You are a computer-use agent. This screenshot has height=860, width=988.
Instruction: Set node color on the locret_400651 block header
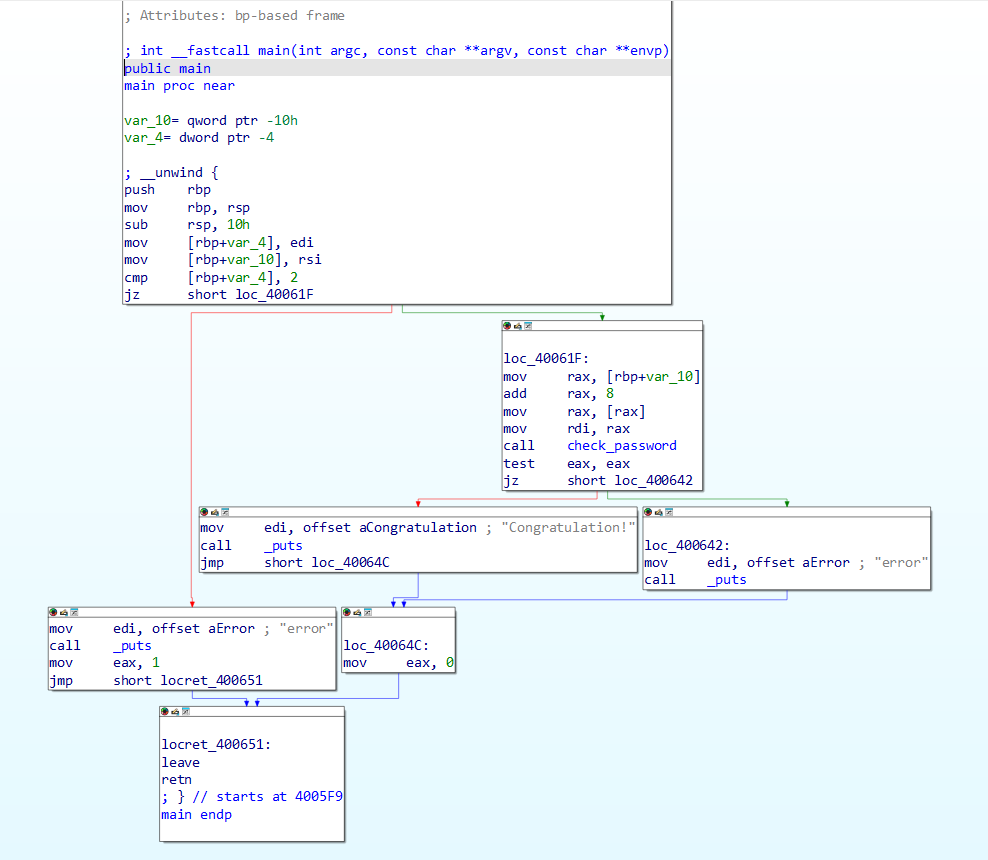tap(164, 711)
